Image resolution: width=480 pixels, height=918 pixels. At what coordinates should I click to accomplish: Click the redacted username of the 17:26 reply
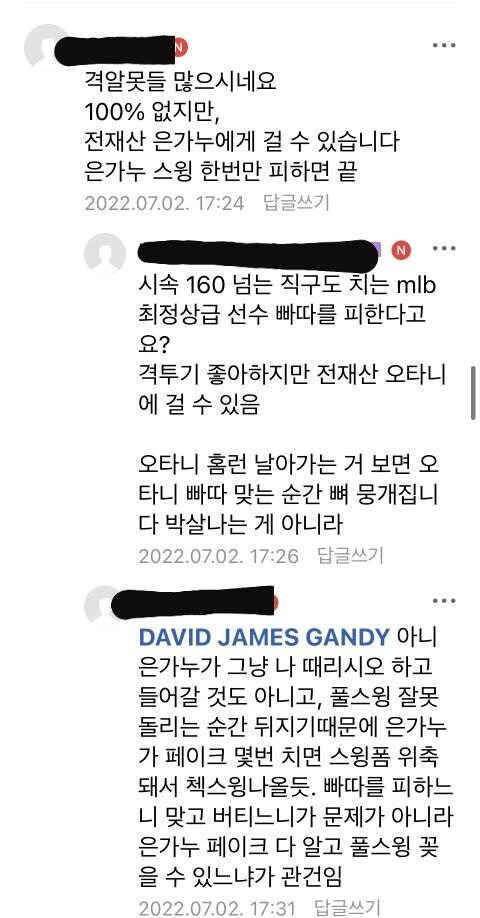(257, 251)
